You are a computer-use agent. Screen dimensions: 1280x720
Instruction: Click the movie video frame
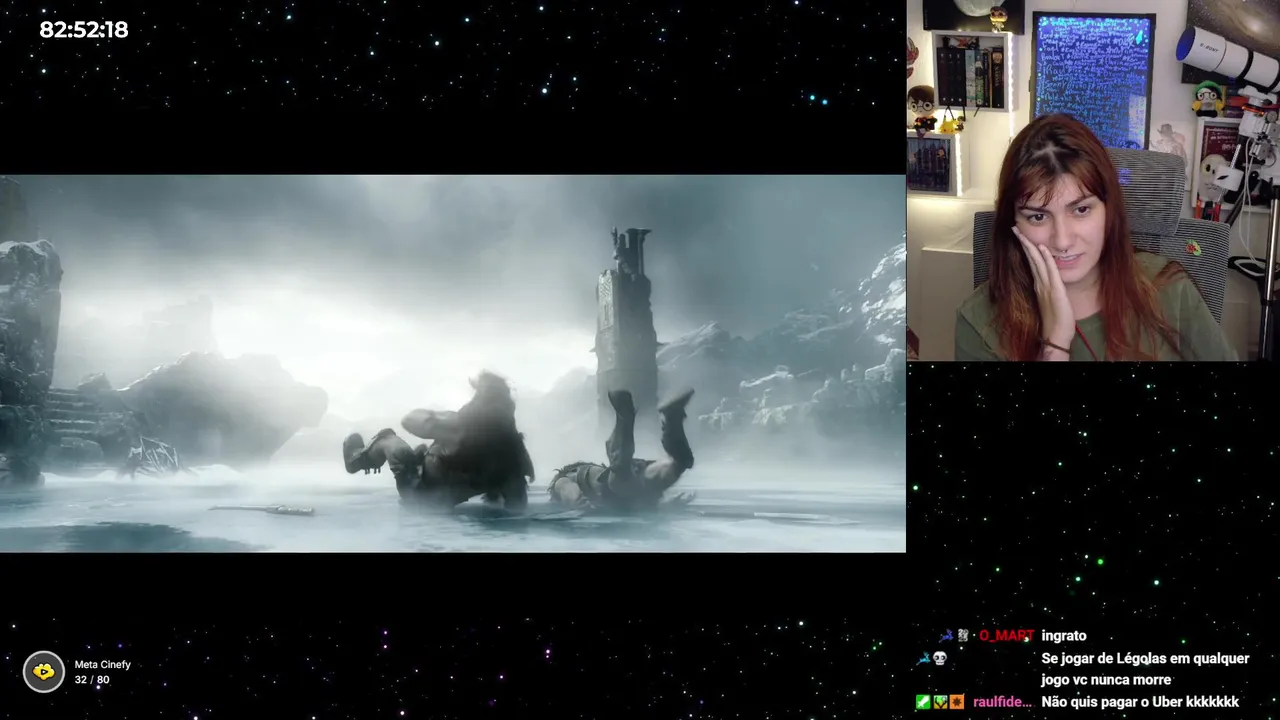pyautogui.click(x=452, y=363)
